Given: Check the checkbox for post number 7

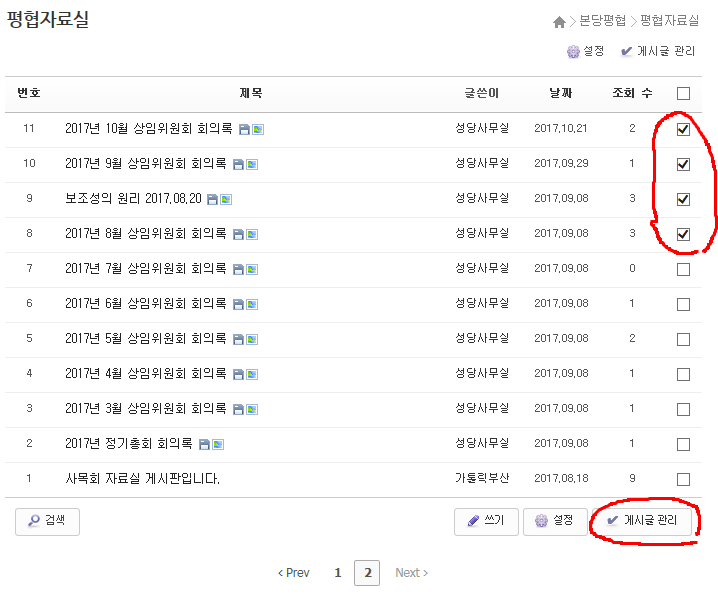Looking at the screenshot, I should [x=683, y=269].
